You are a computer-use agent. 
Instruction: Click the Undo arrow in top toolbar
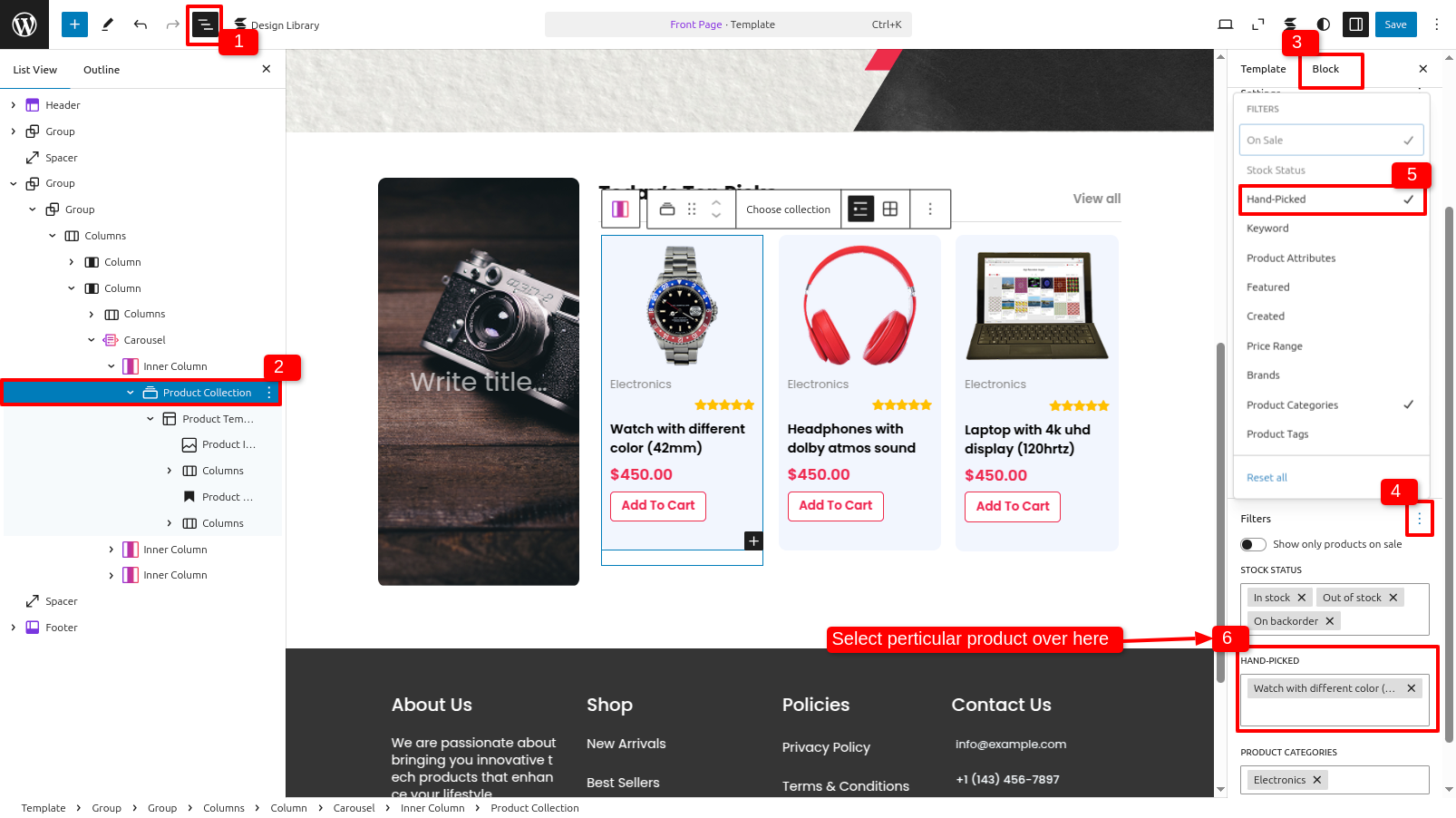coord(141,24)
